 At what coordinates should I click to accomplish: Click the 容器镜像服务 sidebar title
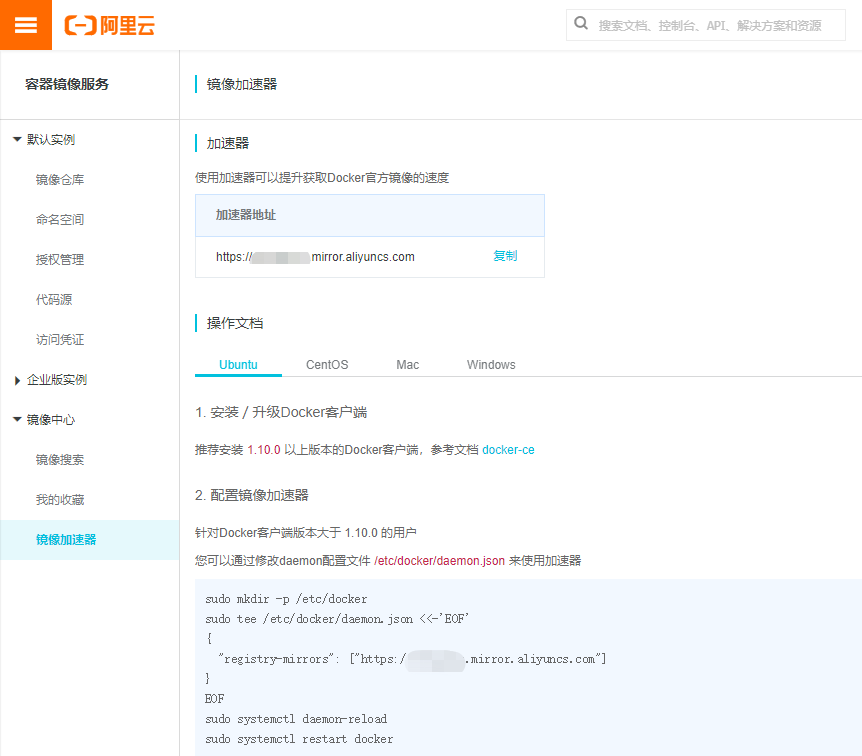67,84
